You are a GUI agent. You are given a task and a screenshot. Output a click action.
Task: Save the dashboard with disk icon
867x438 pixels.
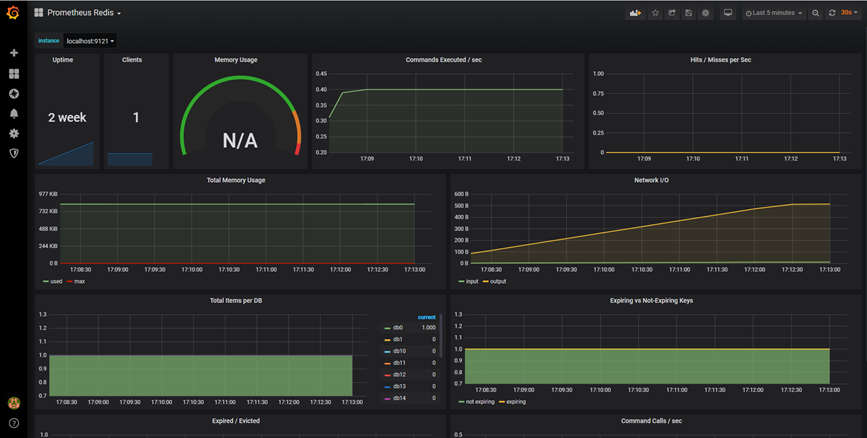(x=688, y=13)
